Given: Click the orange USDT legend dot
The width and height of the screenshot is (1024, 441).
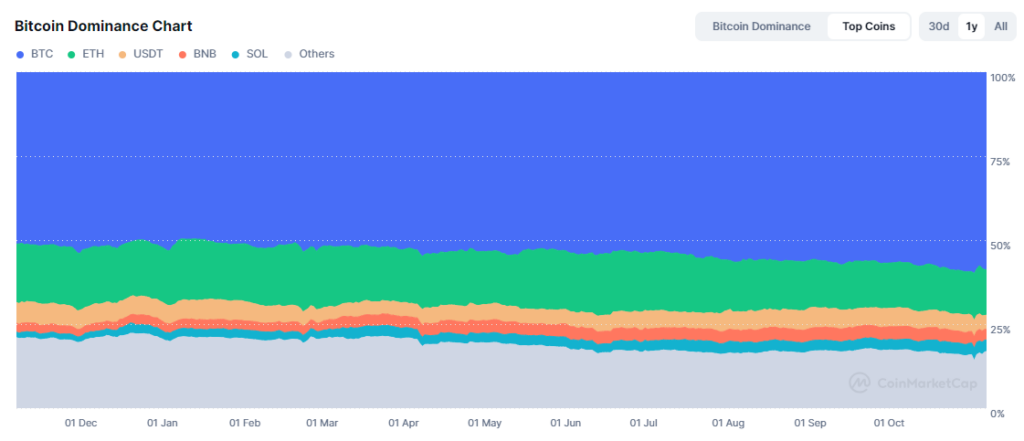Looking at the screenshot, I should click(123, 55).
